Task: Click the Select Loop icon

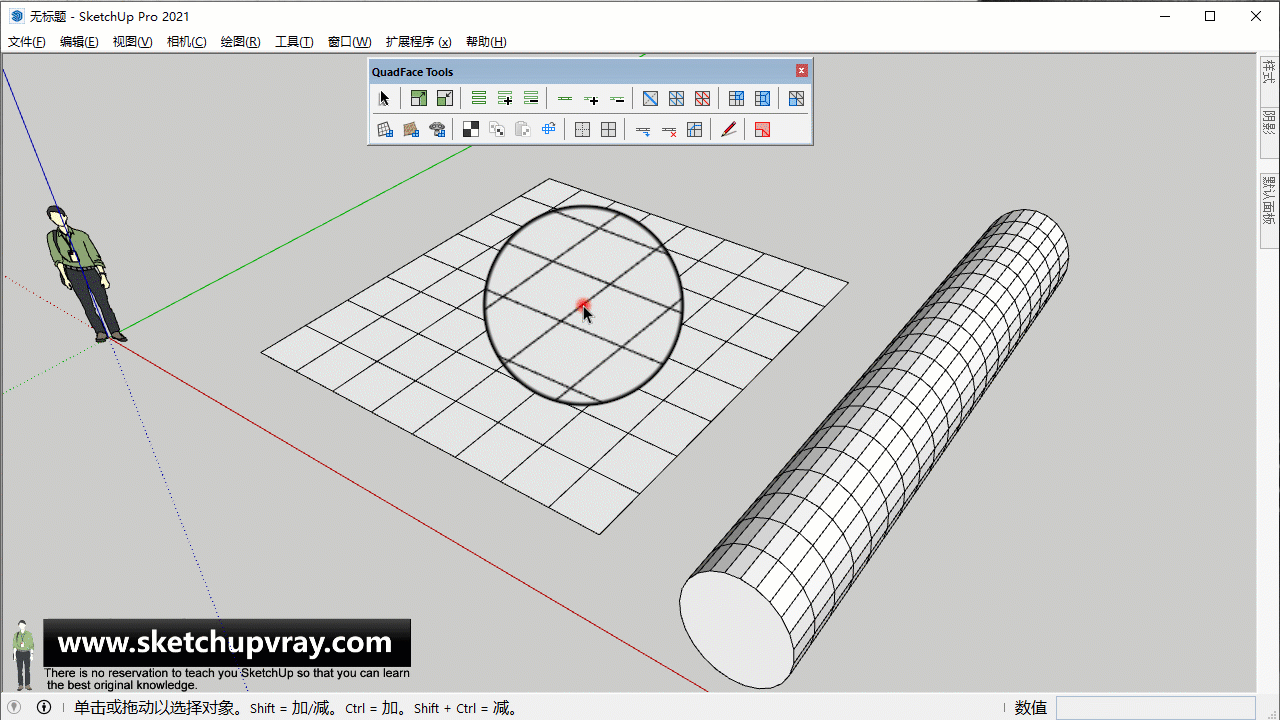Action: (565, 98)
